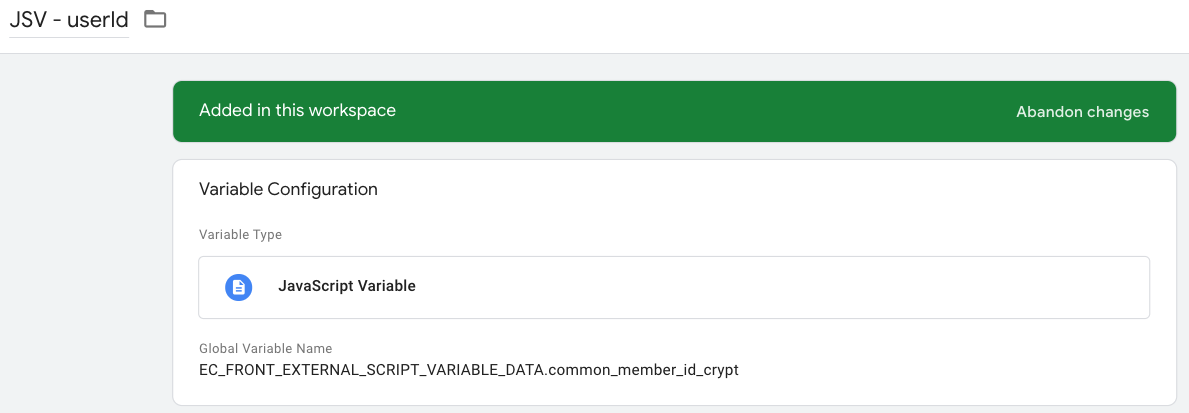The width and height of the screenshot is (1189, 413).
Task: Open the Variable Configuration card heading
Action: click(x=288, y=189)
